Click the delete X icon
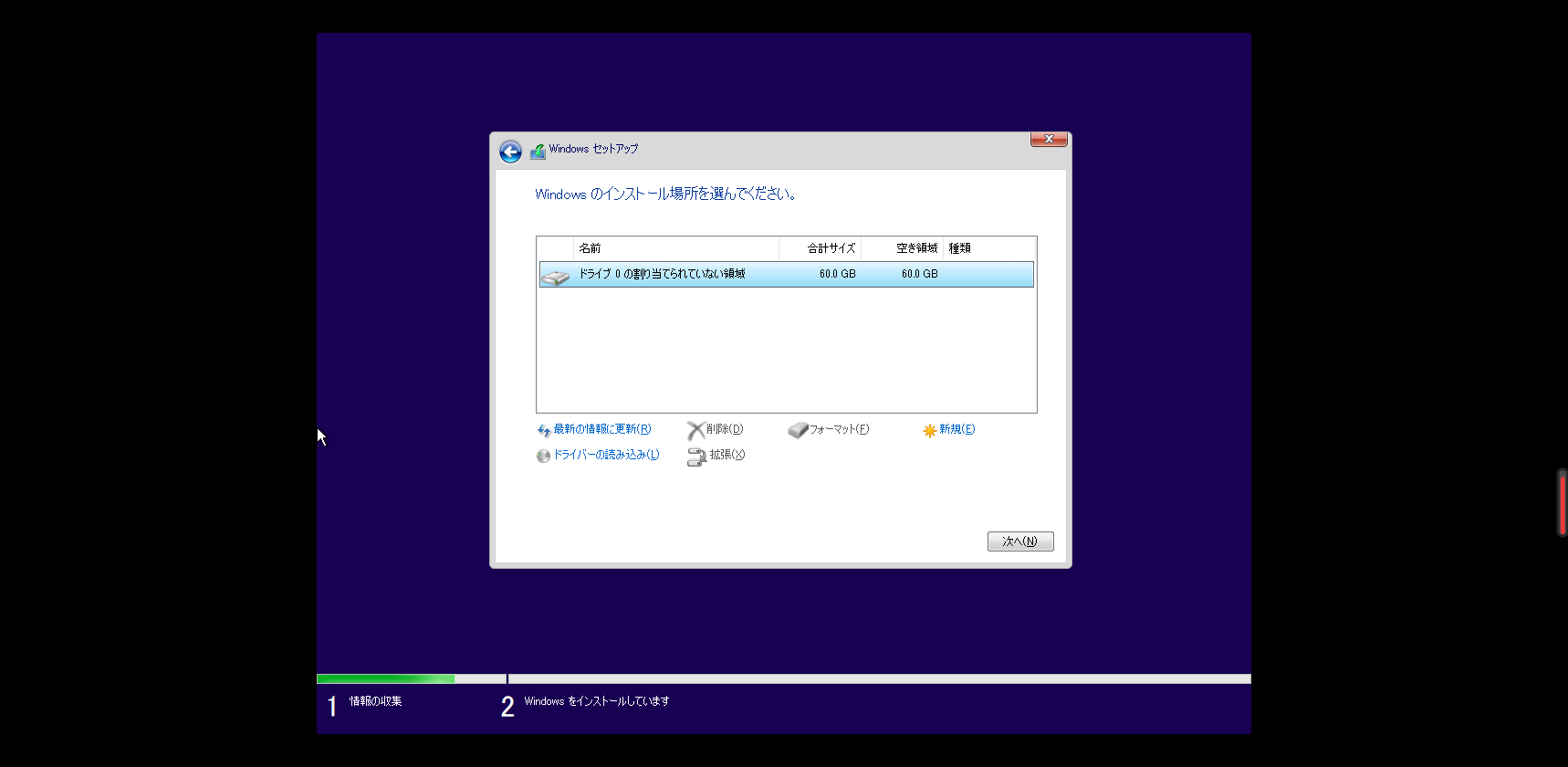The image size is (1568, 767). [x=696, y=430]
